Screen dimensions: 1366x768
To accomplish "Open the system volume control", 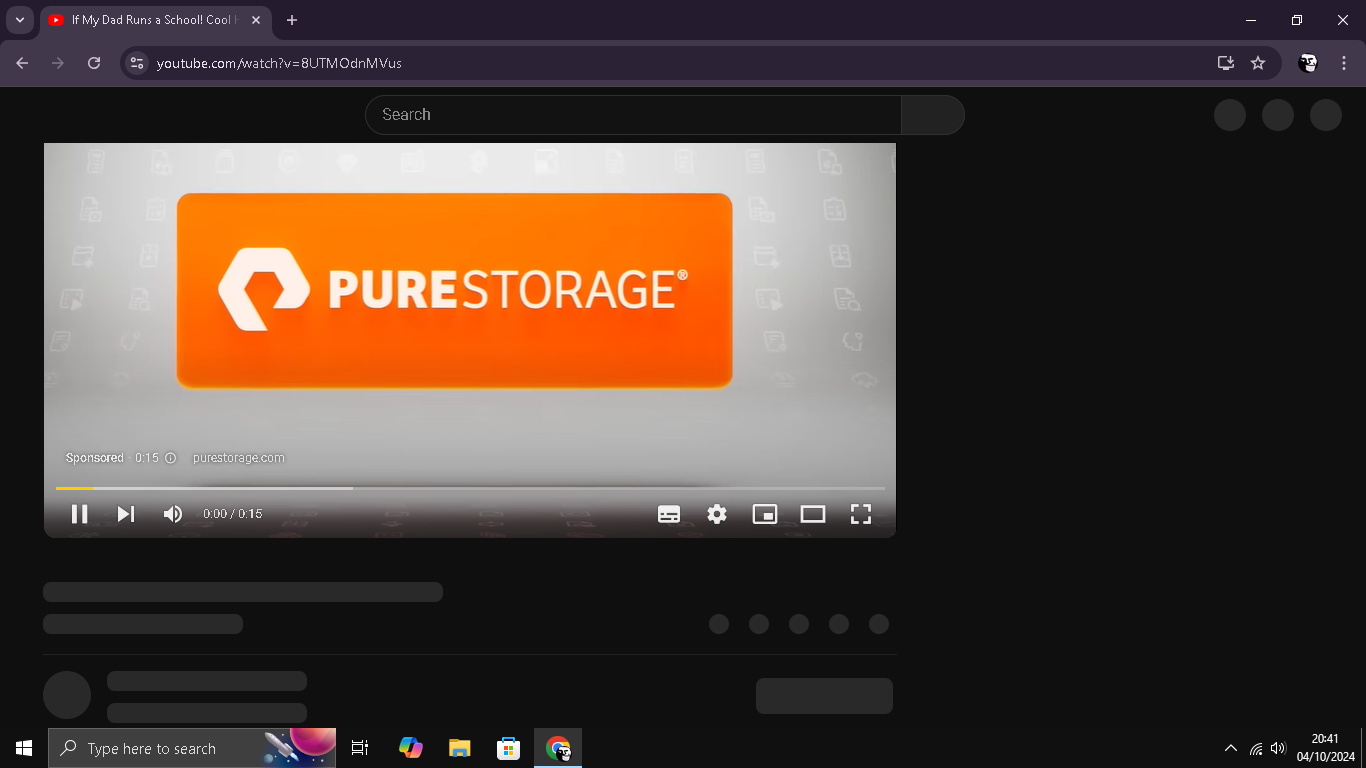I will (x=1277, y=748).
